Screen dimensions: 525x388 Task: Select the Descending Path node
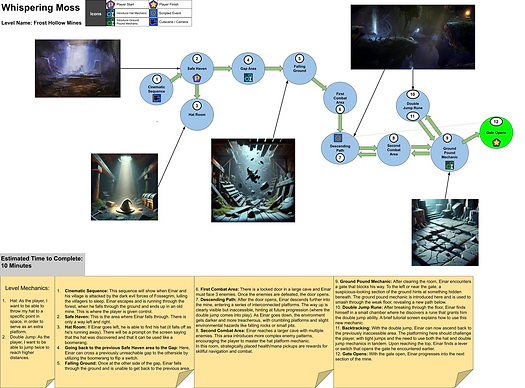coord(340,148)
